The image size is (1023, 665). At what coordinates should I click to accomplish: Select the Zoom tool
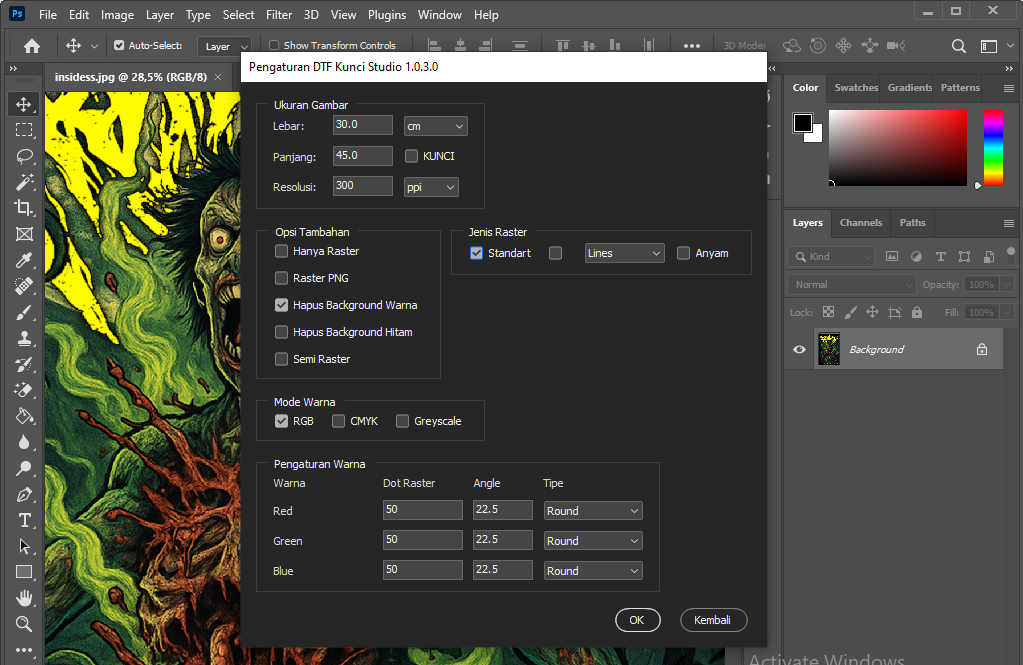point(24,624)
